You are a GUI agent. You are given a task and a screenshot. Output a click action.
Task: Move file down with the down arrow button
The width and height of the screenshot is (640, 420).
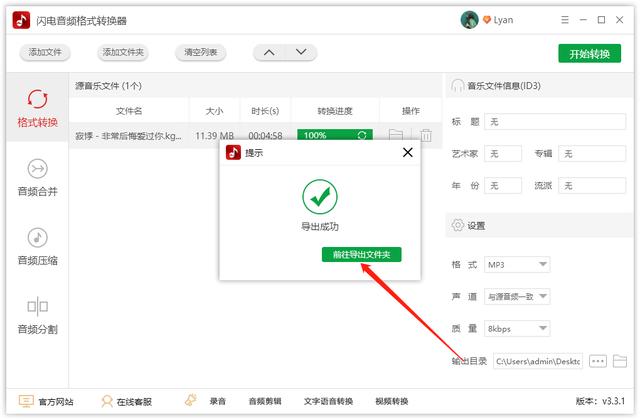click(301, 52)
